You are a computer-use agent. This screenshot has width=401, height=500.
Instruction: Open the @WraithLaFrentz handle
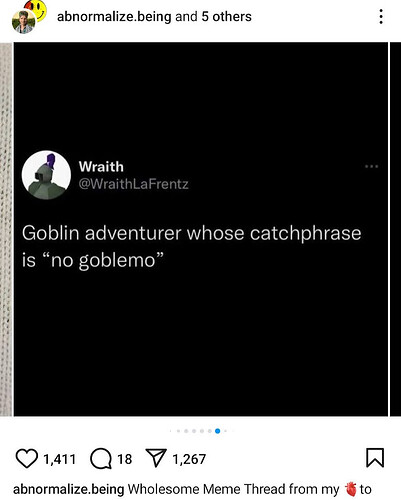[x=134, y=184]
